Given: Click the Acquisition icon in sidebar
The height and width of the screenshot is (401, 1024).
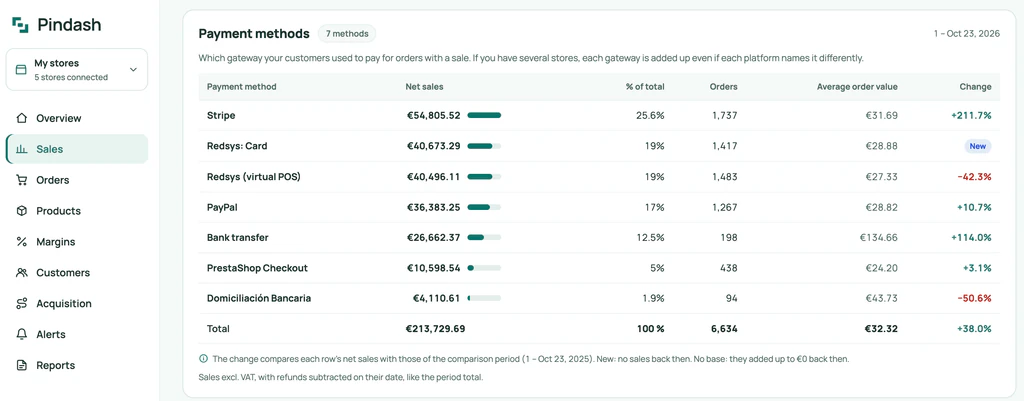Looking at the screenshot, I should 22,304.
